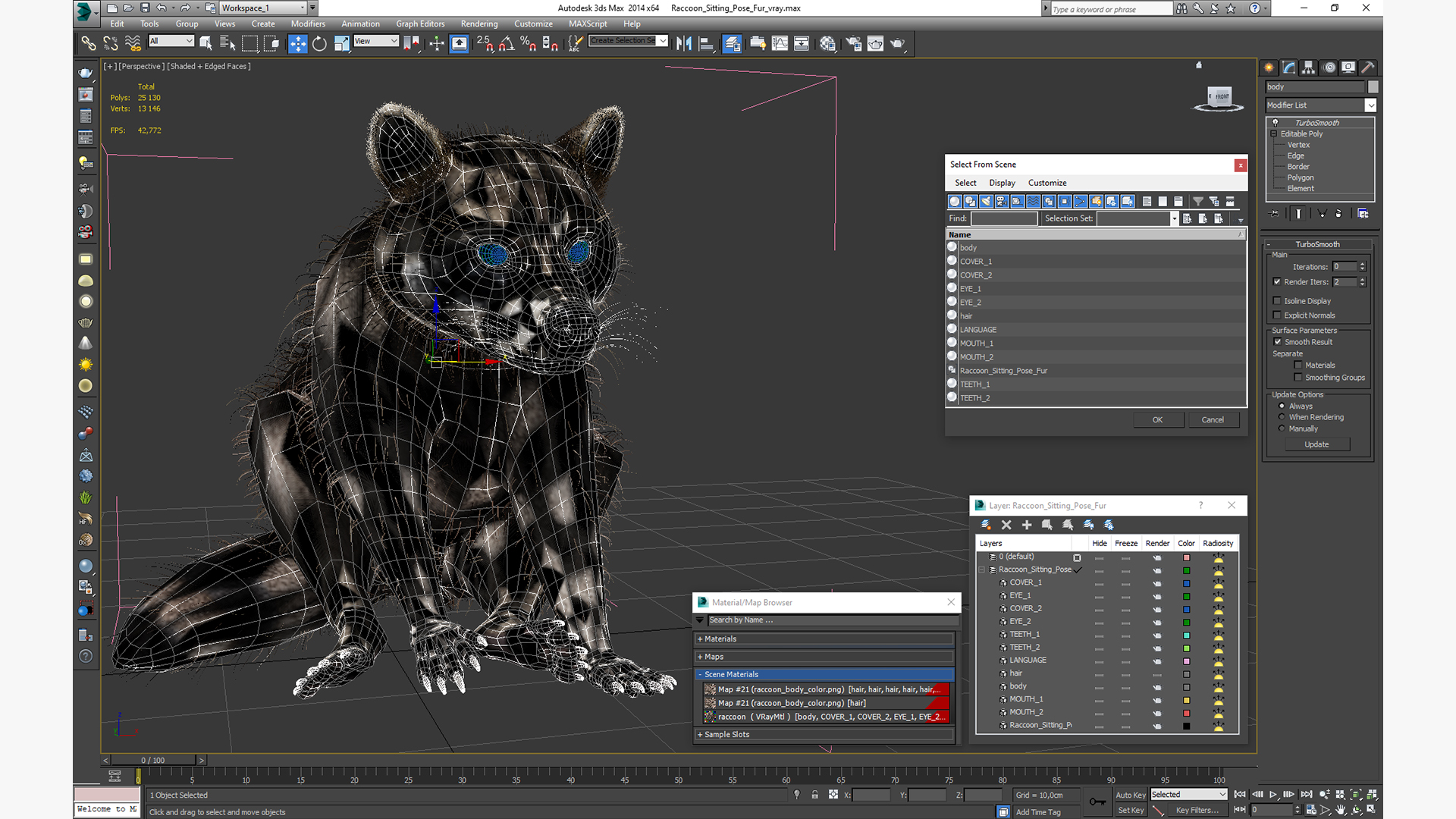Activate the Select and Link tool

89,43
